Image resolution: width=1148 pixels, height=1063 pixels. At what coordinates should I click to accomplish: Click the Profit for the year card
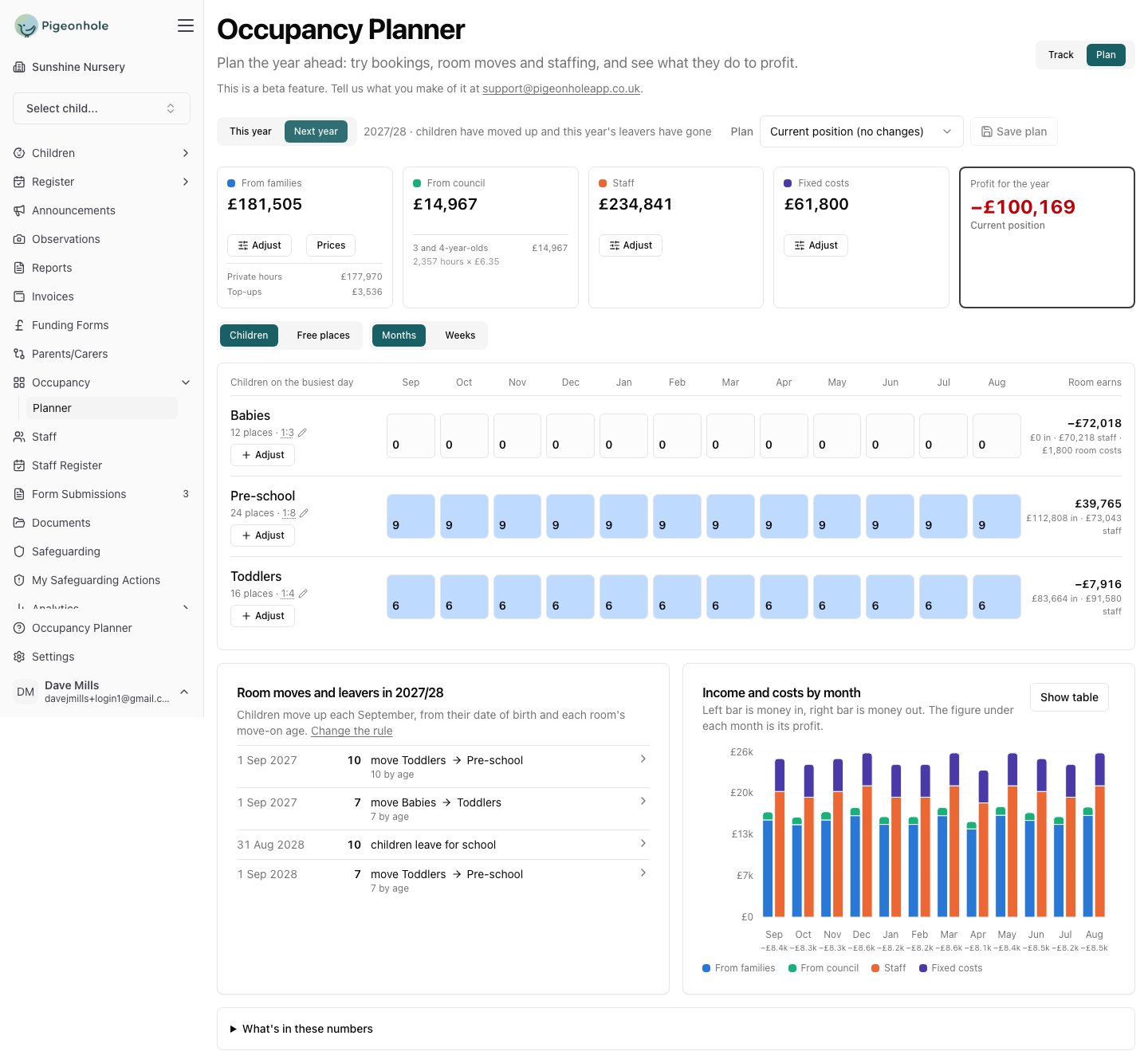[x=1047, y=237]
